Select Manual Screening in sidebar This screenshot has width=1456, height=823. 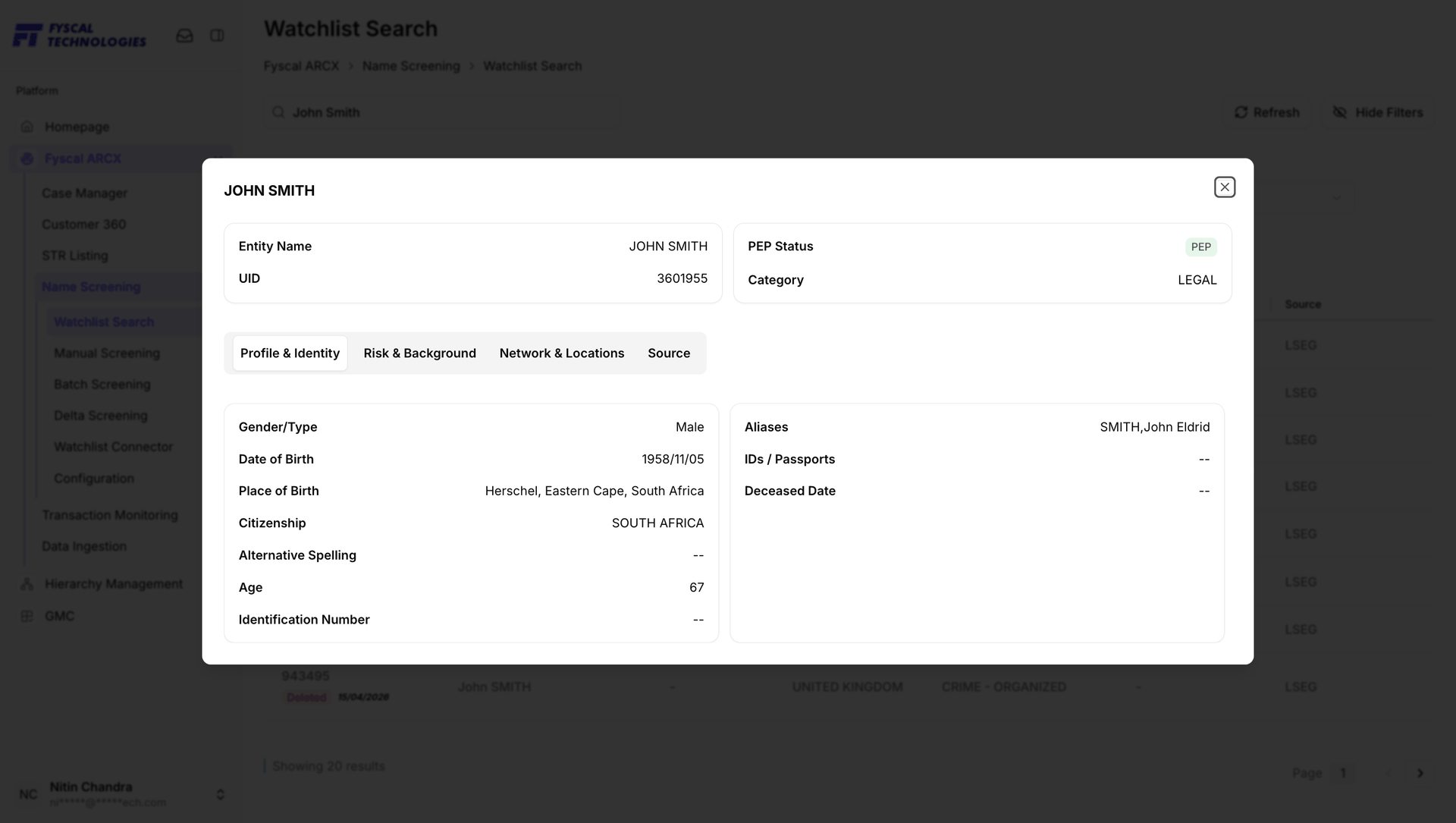coord(107,353)
